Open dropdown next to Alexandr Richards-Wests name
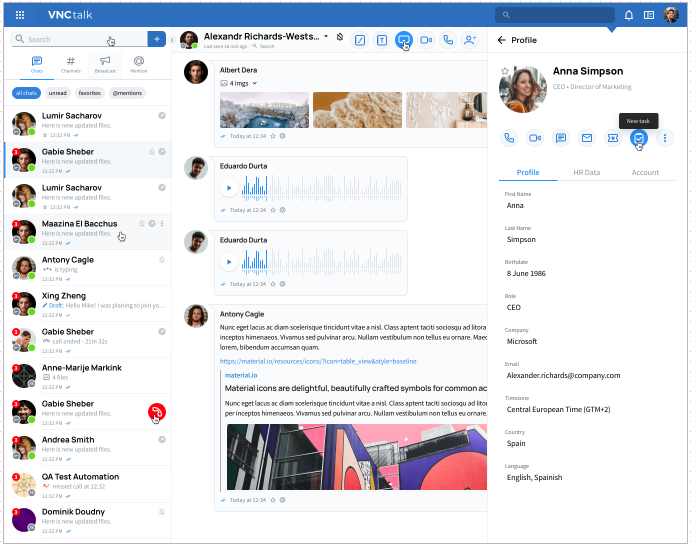Image resolution: width=692 pixels, height=545 pixels. (326, 36)
